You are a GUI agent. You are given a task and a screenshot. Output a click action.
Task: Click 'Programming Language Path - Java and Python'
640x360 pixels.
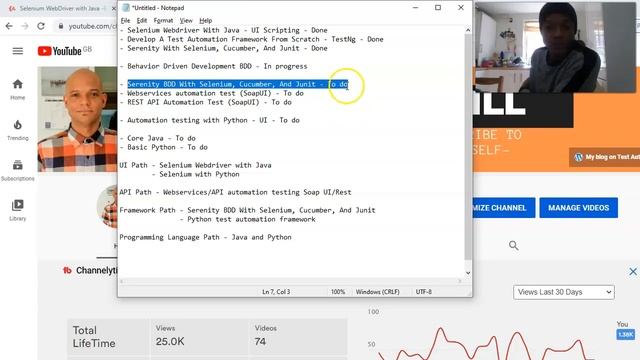tap(205, 237)
